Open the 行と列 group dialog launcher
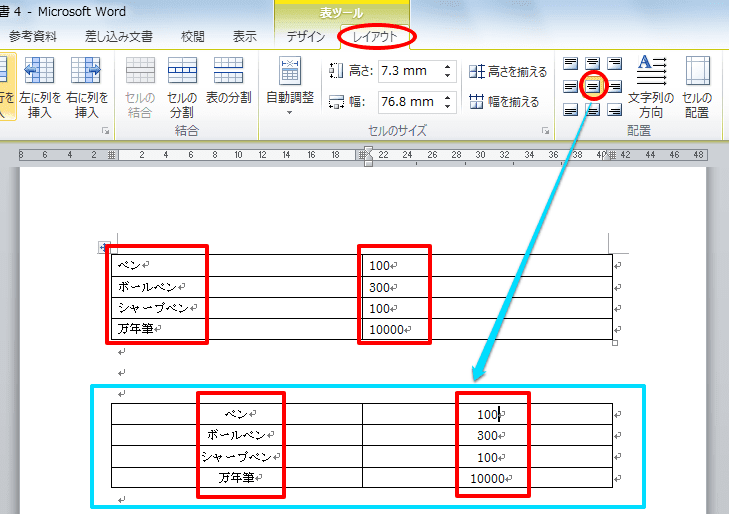The image size is (729, 514). (106, 131)
